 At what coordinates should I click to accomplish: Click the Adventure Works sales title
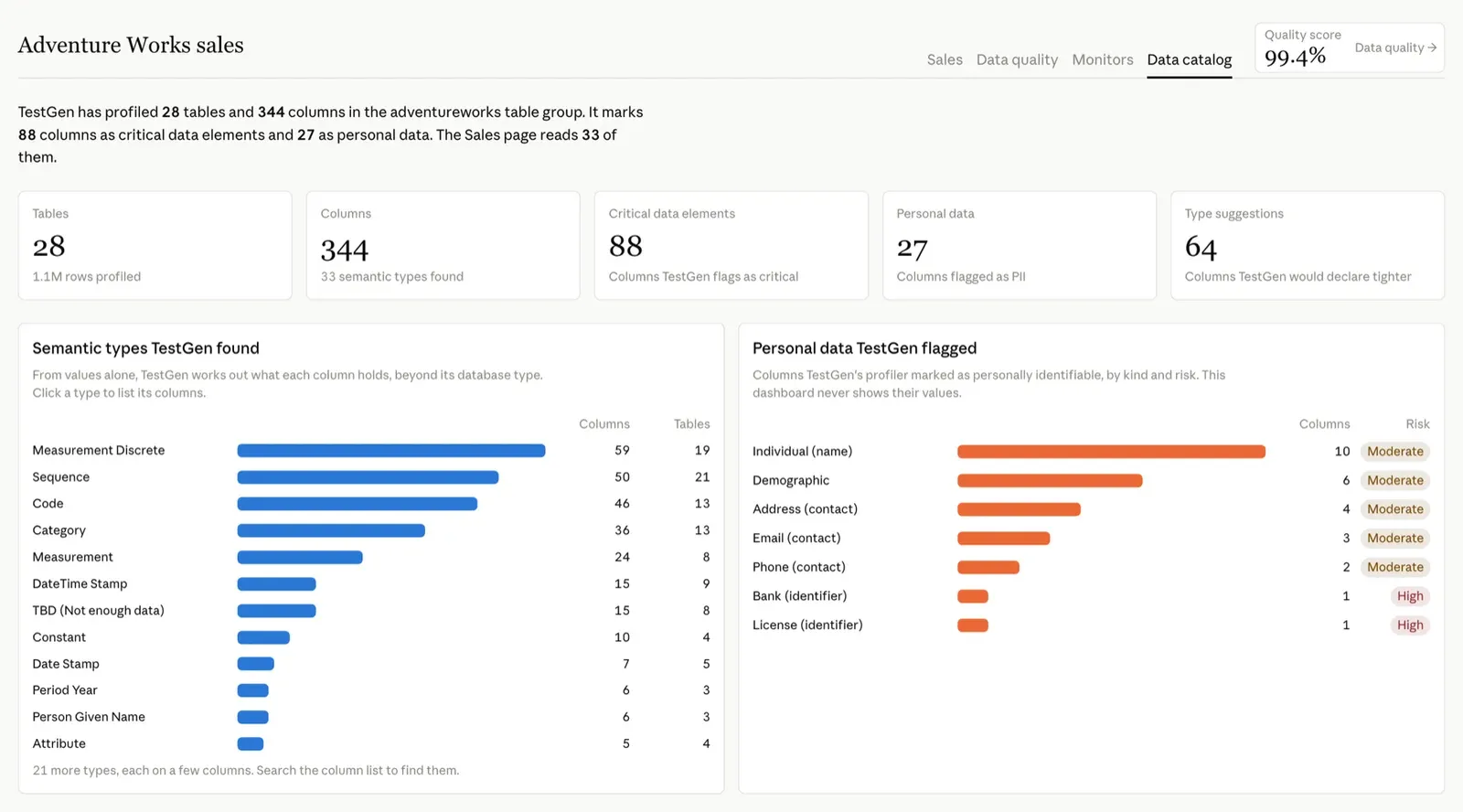coord(131,45)
